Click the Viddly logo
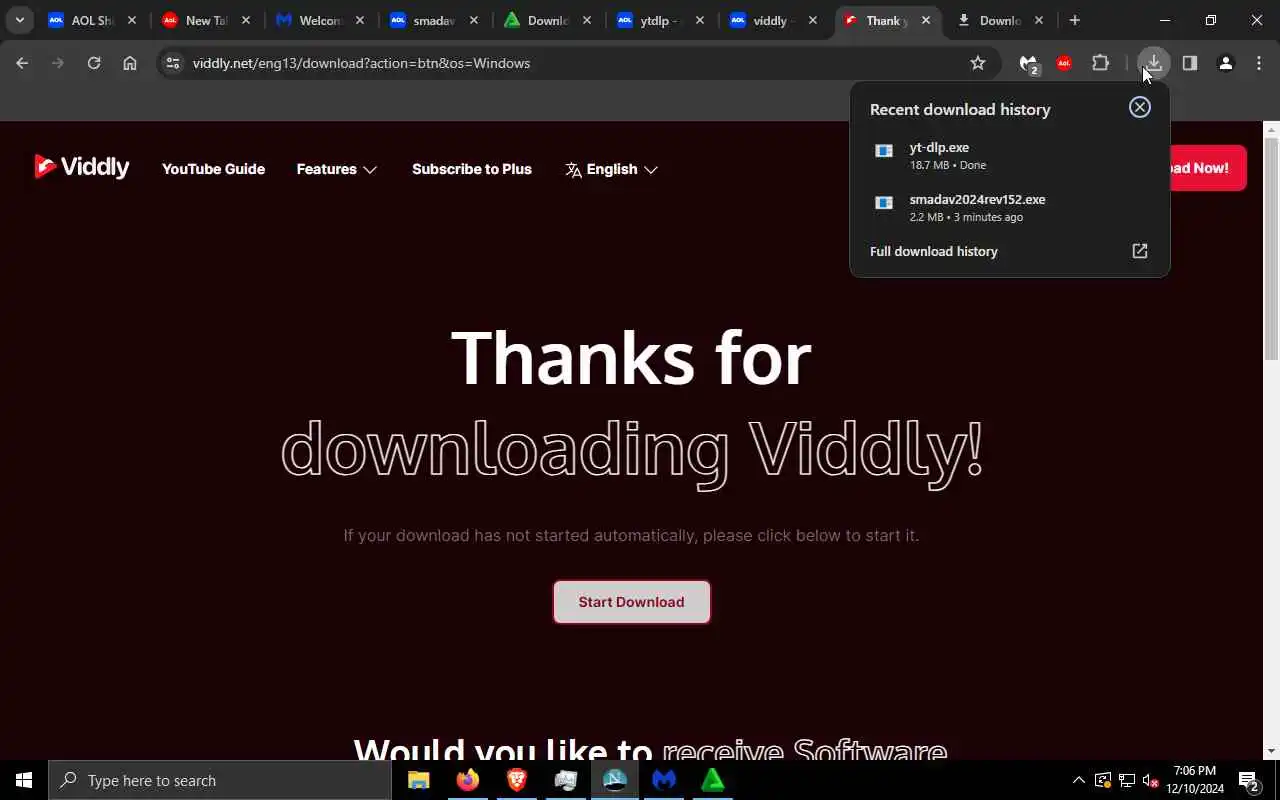Image resolution: width=1280 pixels, height=800 pixels. (x=81, y=167)
